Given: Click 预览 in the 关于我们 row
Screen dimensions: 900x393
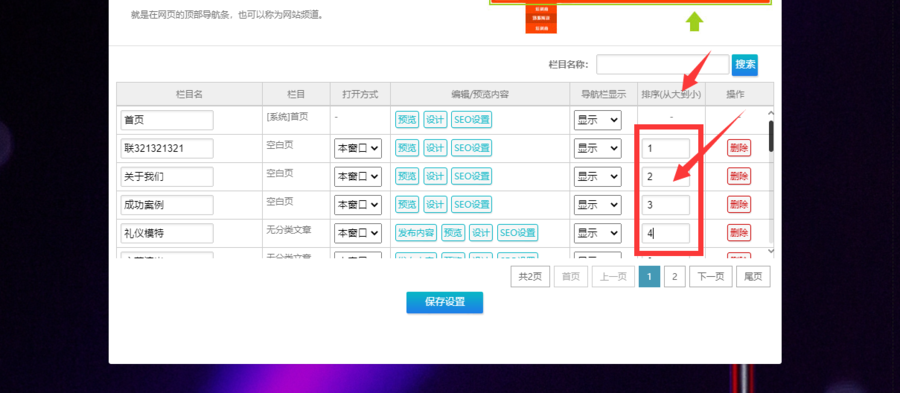Looking at the screenshot, I should point(407,176).
